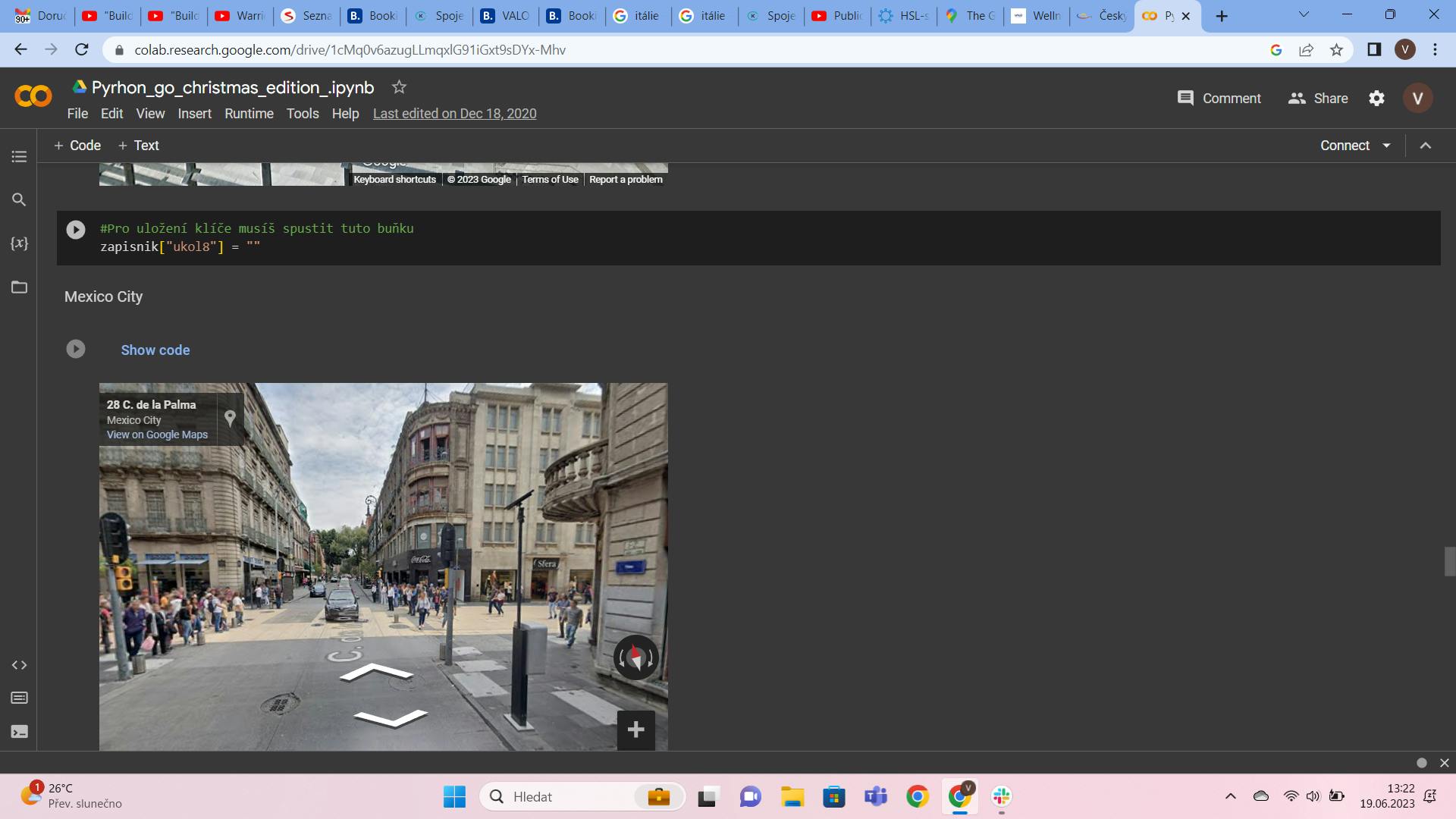
Task: Open Colab settings gear
Action: click(1376, 99)
